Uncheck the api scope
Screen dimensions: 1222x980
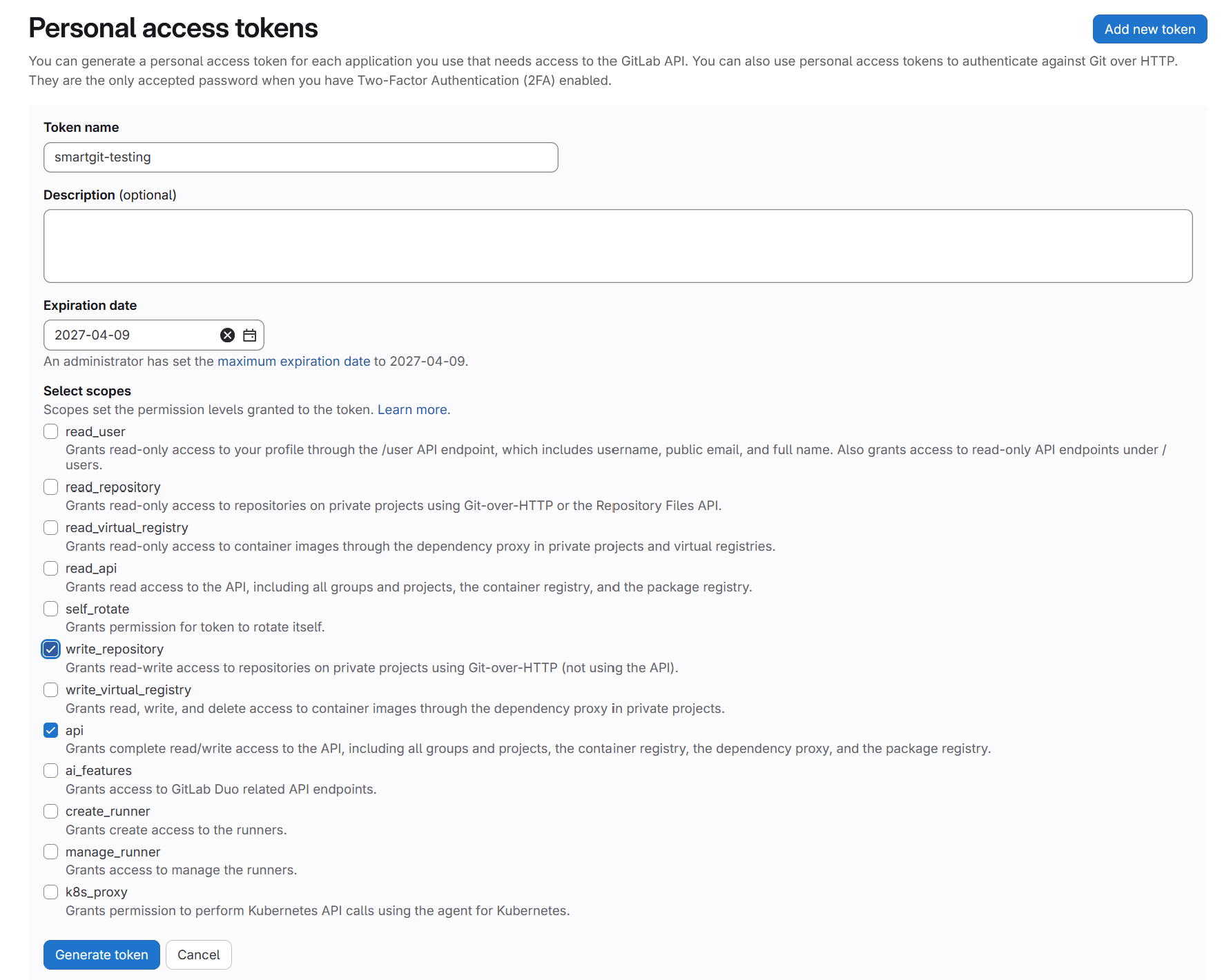click(x=50, y=730)
